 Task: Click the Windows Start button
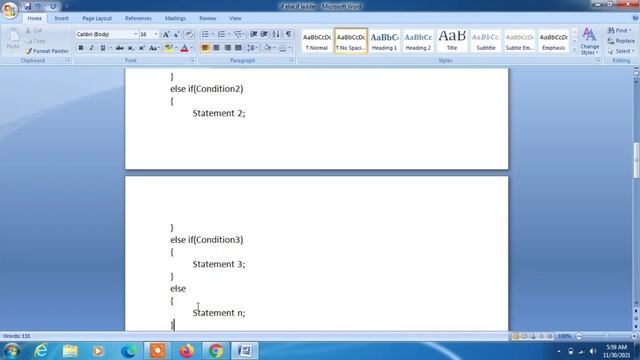11,351
